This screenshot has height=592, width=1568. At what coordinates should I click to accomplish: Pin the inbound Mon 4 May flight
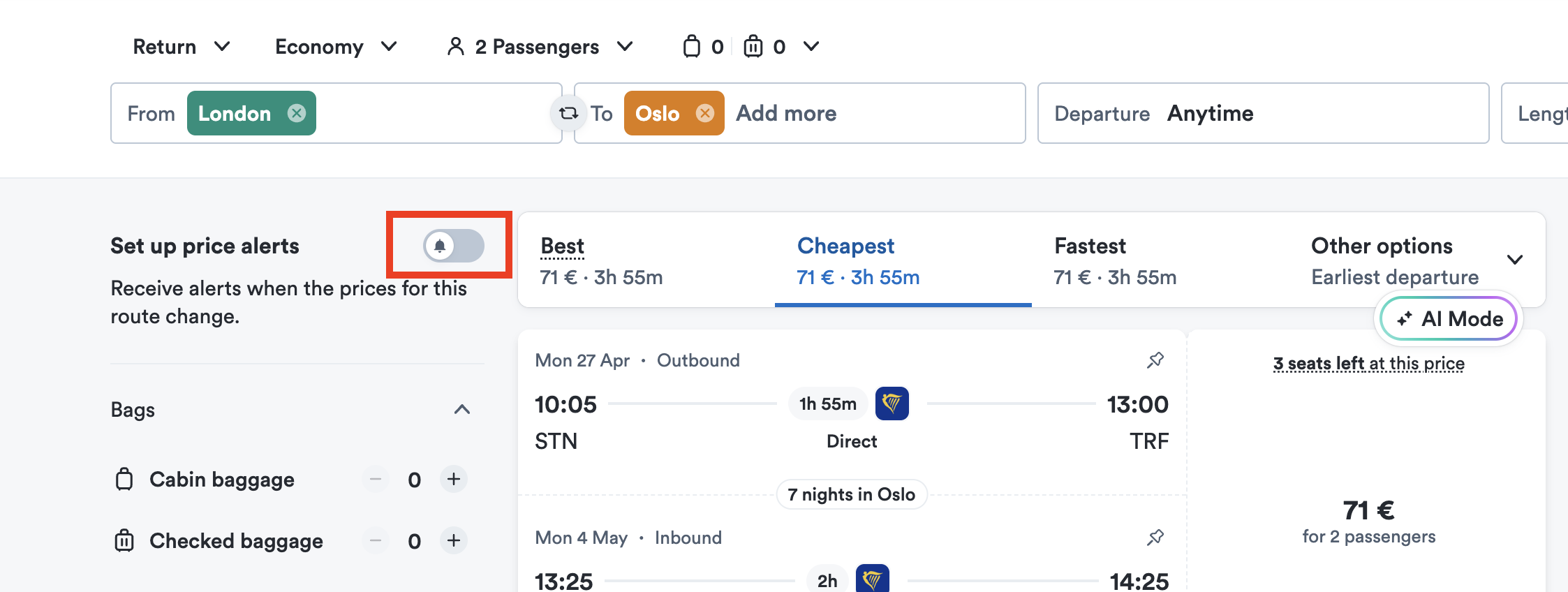pyautogui.click(x=1155, y=538)
